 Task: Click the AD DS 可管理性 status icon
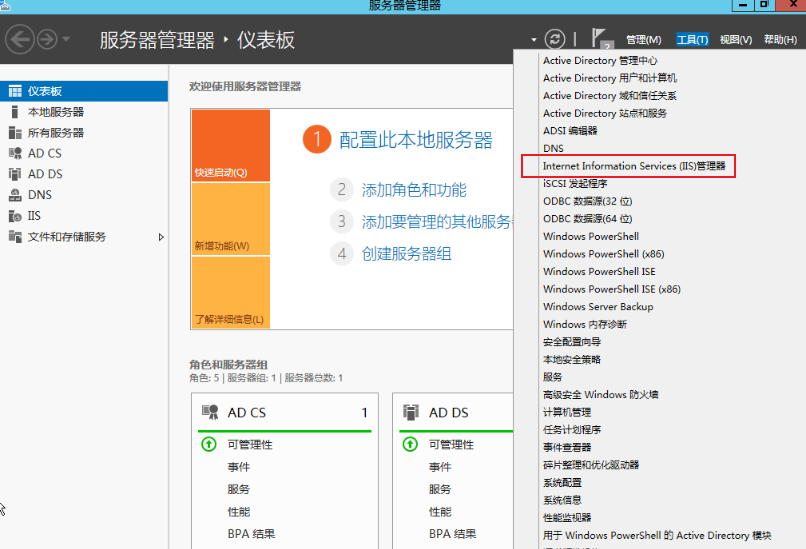click(x=410, y=444)
